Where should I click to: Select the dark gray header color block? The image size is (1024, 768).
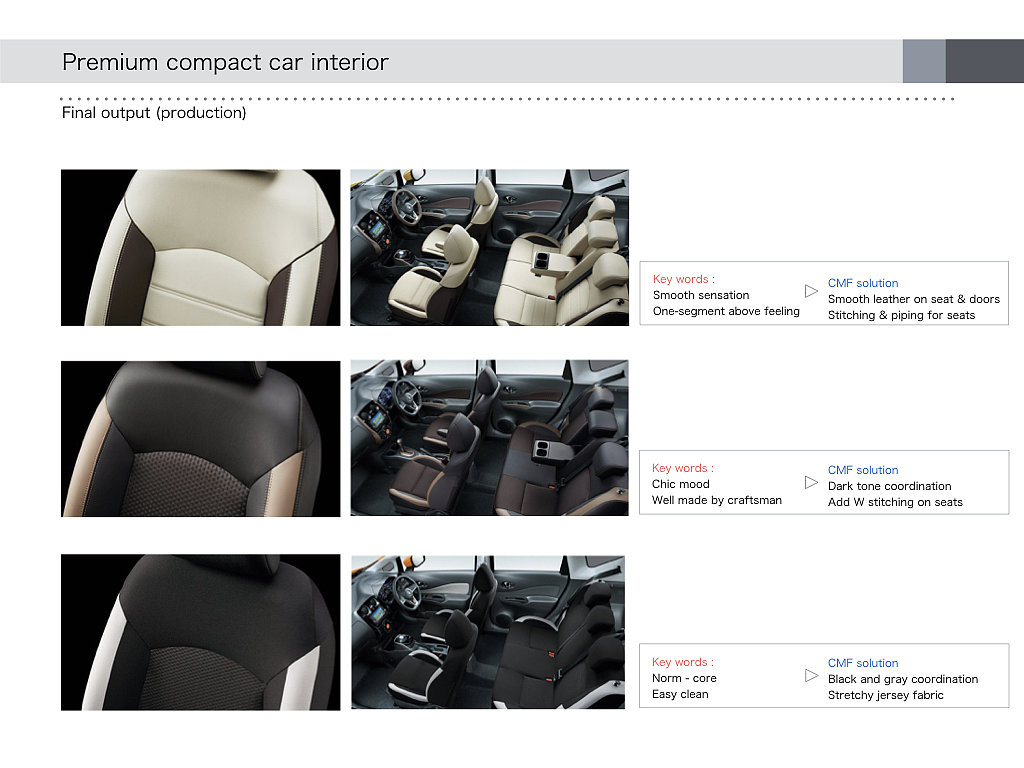pyautogui.click(x=985, y=61)
